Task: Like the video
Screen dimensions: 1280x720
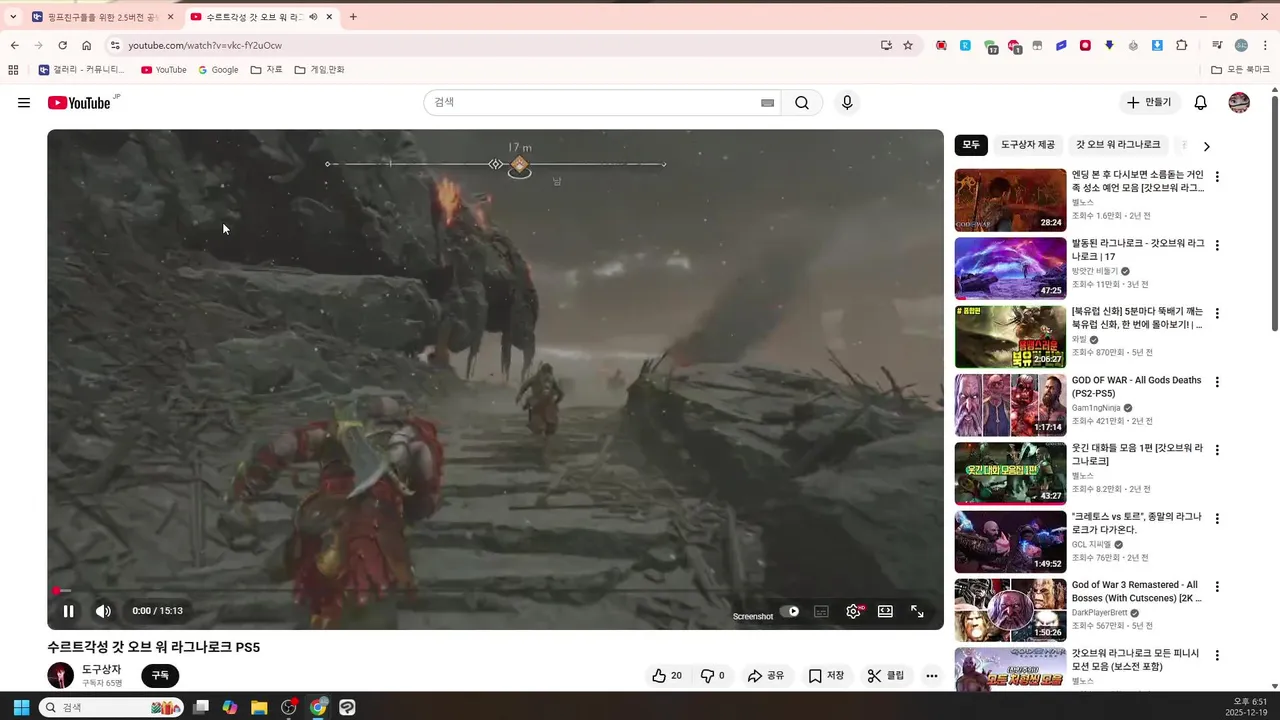Action: coord(667,676)
